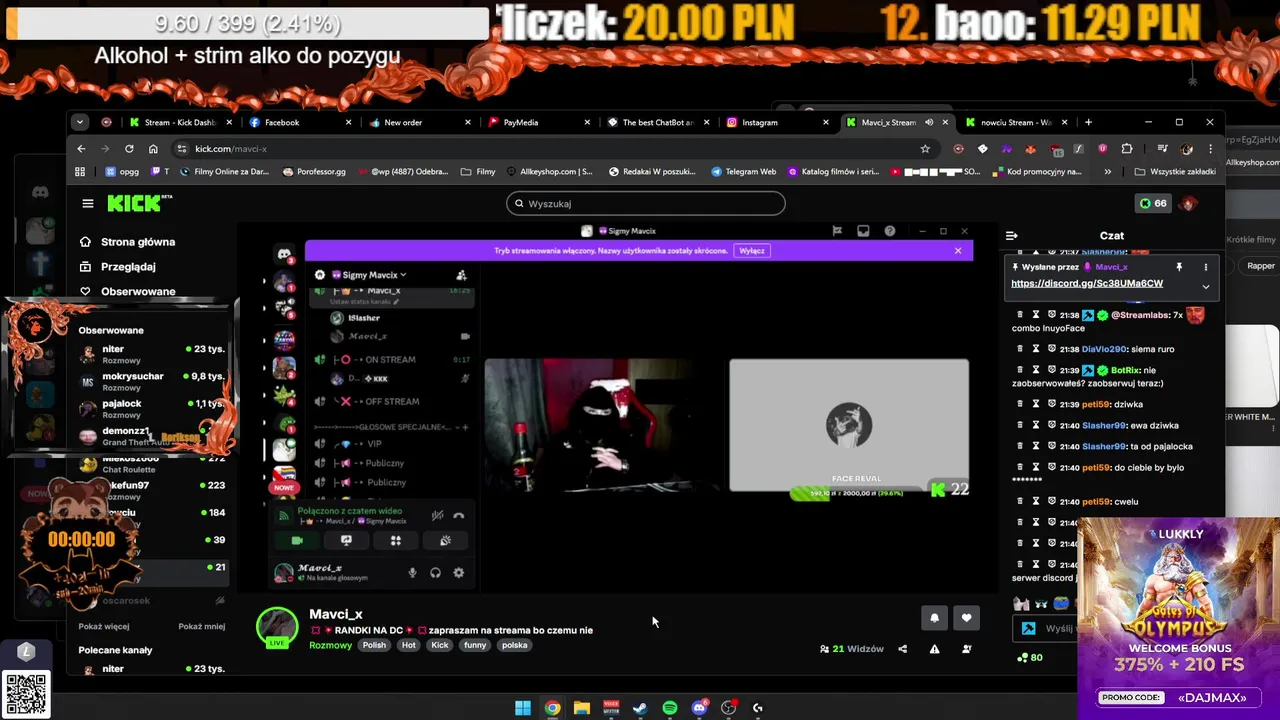The width and height of the screenshot is (1280, 720).
Task: Share the Mavci_x stream
Action: 903,649
